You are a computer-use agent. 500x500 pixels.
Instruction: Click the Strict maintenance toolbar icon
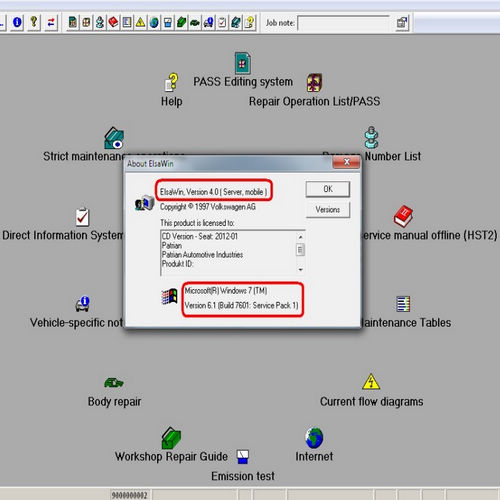[x=236, y=22]
